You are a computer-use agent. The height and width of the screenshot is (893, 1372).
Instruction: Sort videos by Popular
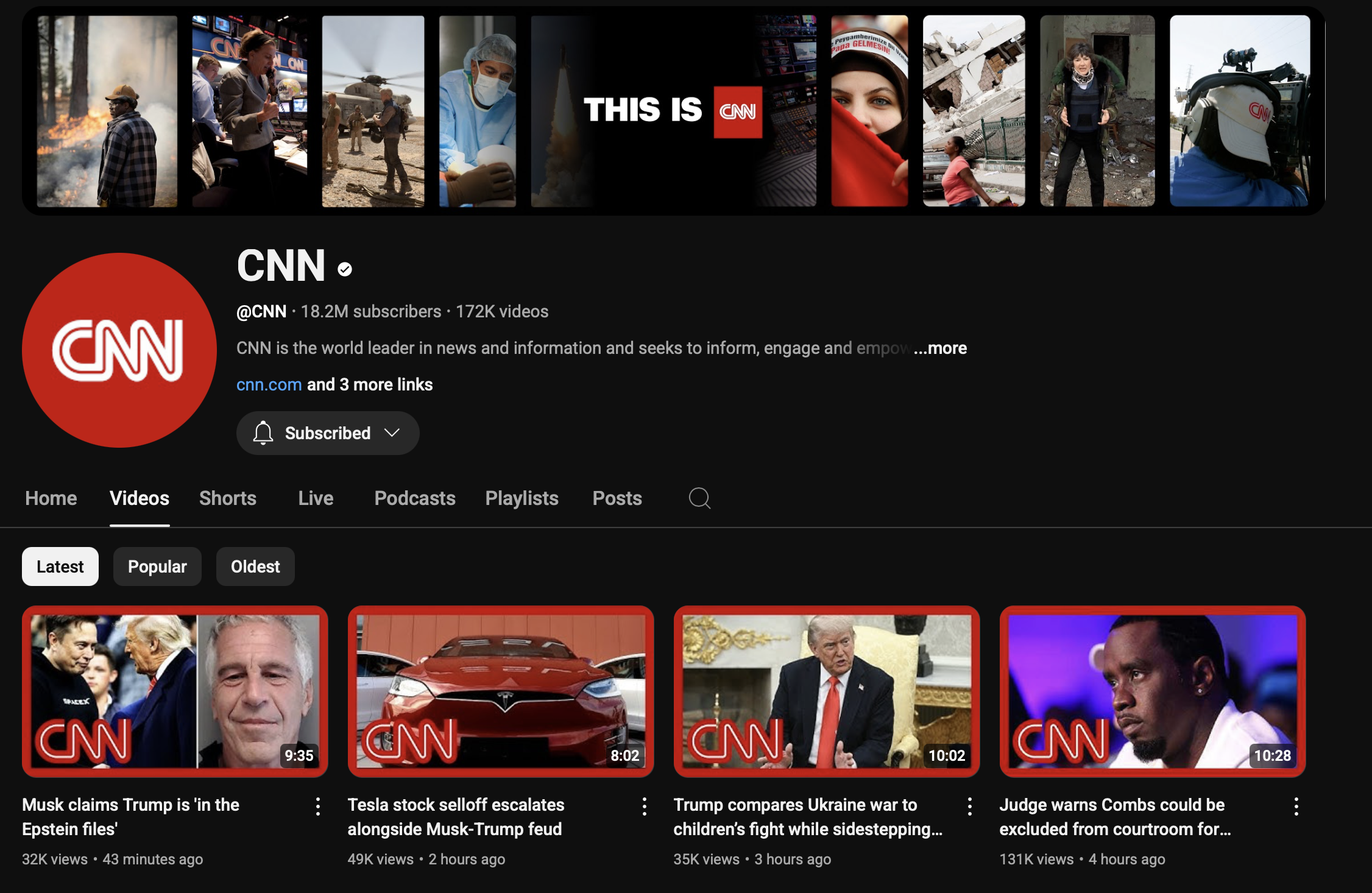(x=157, y=567)
